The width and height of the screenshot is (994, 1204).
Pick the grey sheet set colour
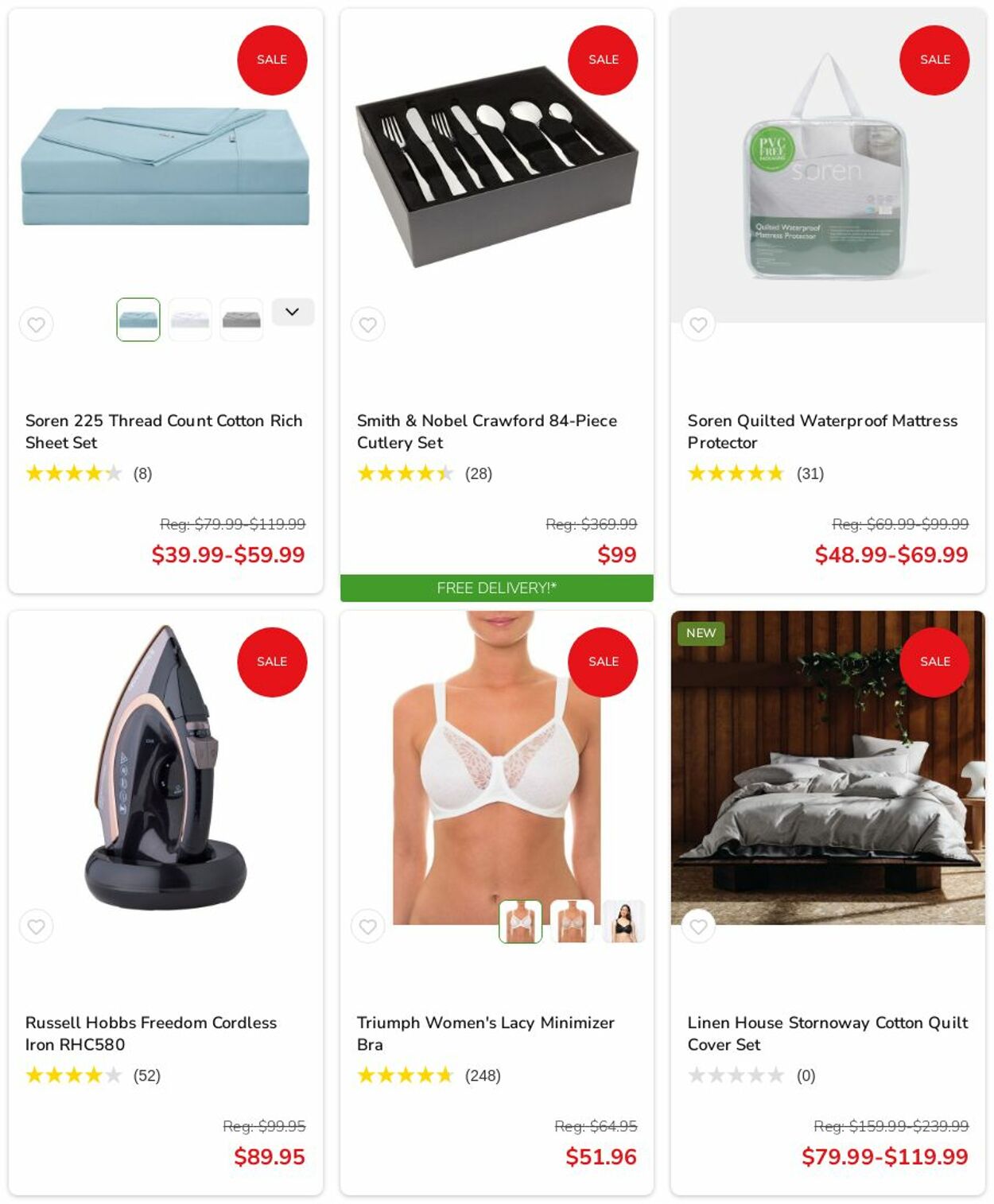pyautogui.click(x=242, y=320)
